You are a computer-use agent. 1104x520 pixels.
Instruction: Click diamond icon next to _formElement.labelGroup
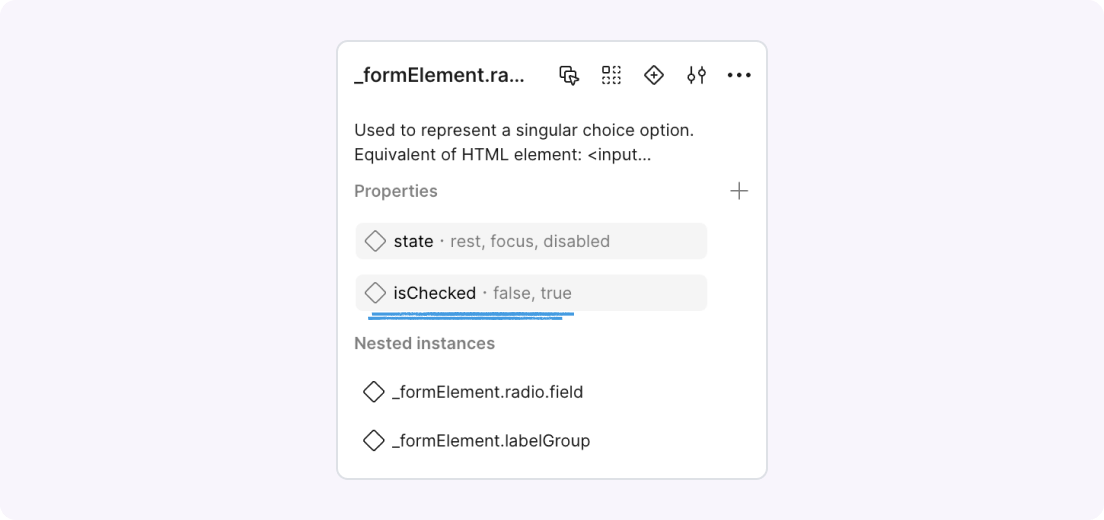coord(374,440)
